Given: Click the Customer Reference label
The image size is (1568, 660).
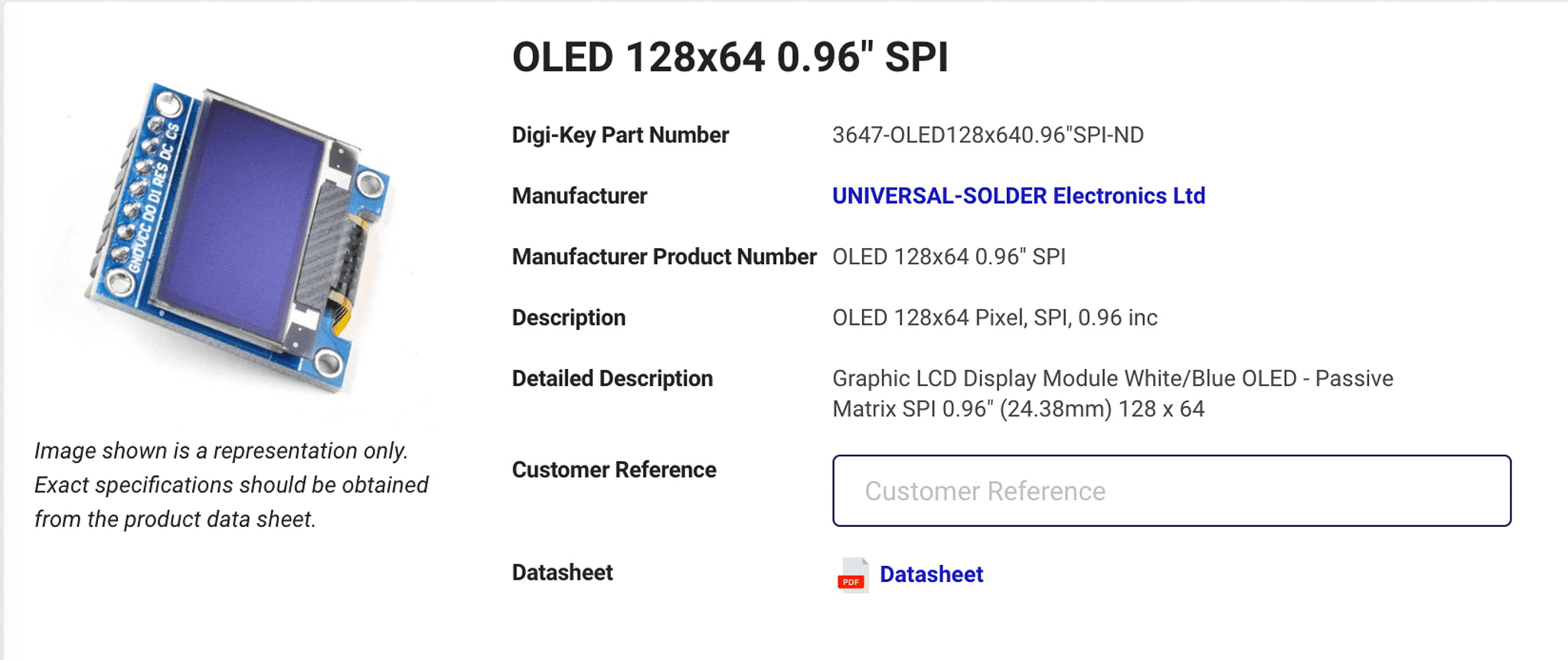Looking at the screenshot, I should [x=614, y=469].
